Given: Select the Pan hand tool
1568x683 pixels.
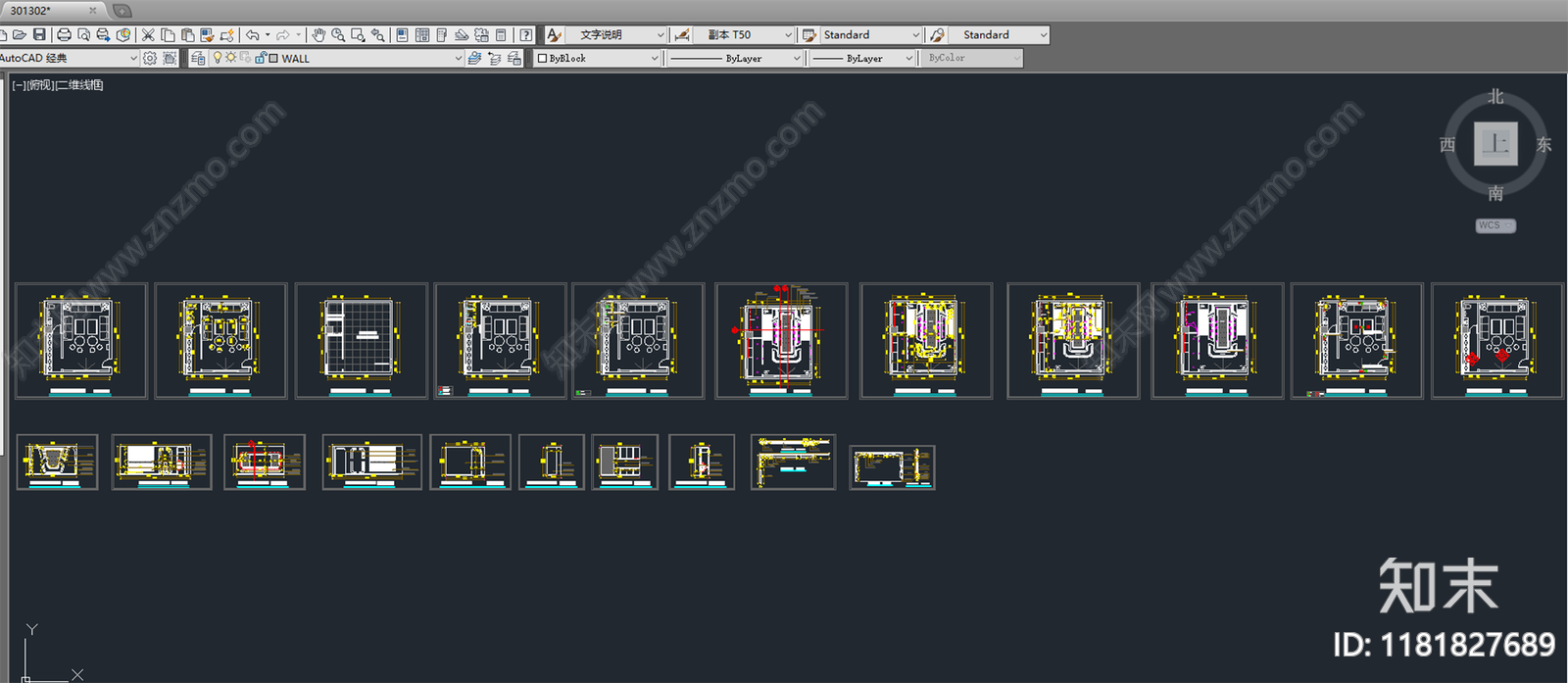Looking at the screenshot, I should [x=318, y=34].
